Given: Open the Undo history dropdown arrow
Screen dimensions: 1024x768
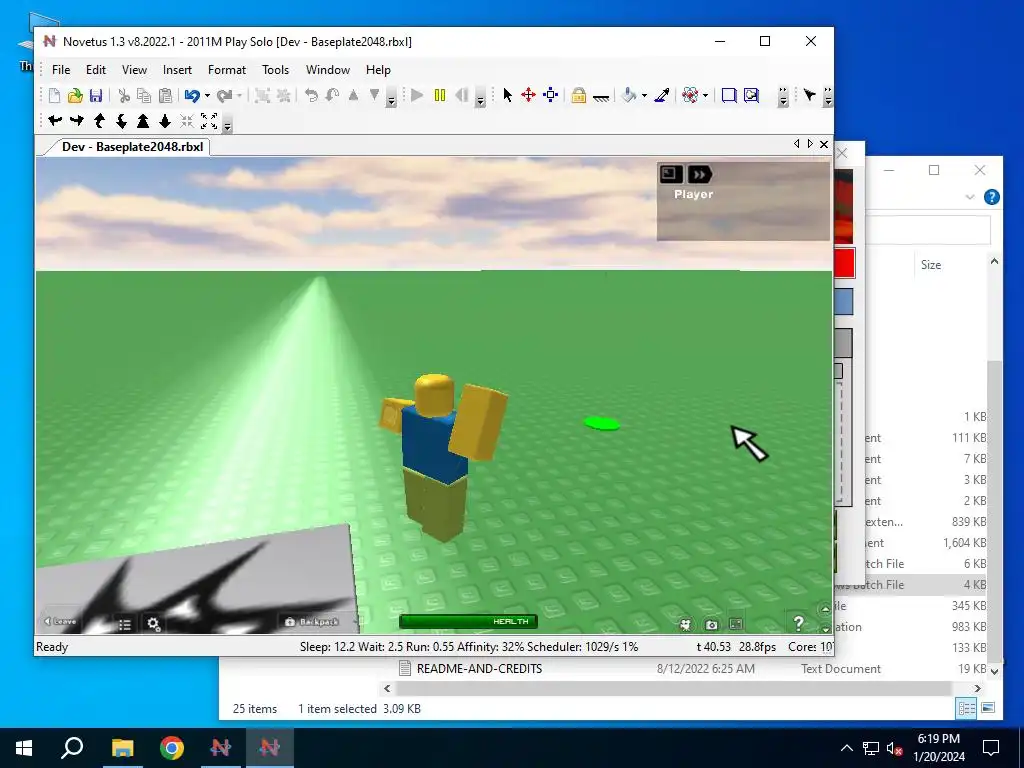Looking at the screenshot, I should (207, 96).
